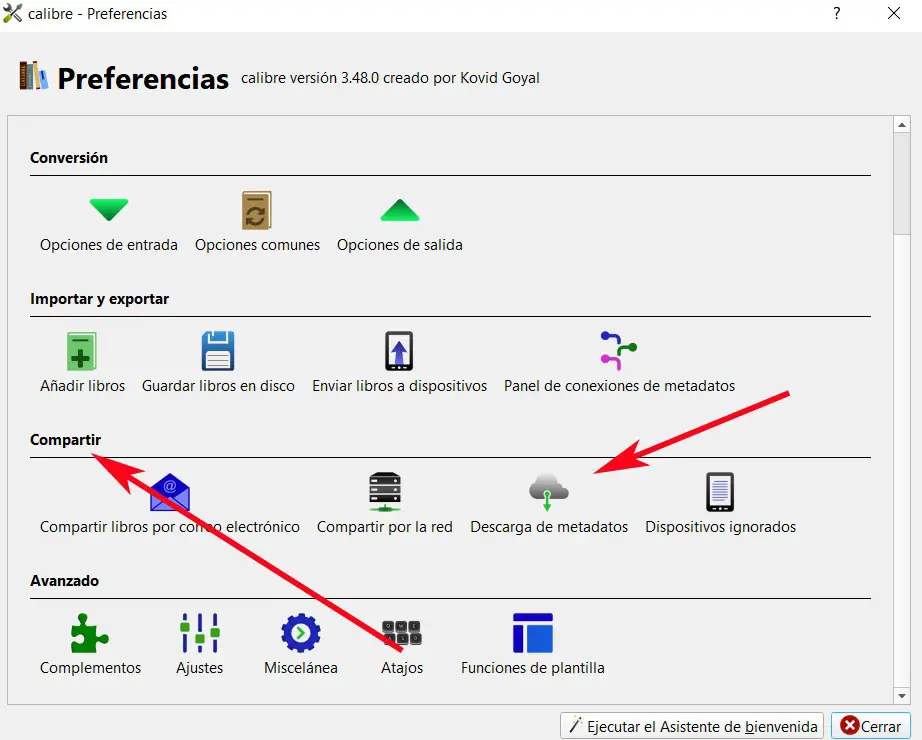Open Guardar libros en disco
Viewport: 922px width, 740px height.
click(x=218, y=363)
